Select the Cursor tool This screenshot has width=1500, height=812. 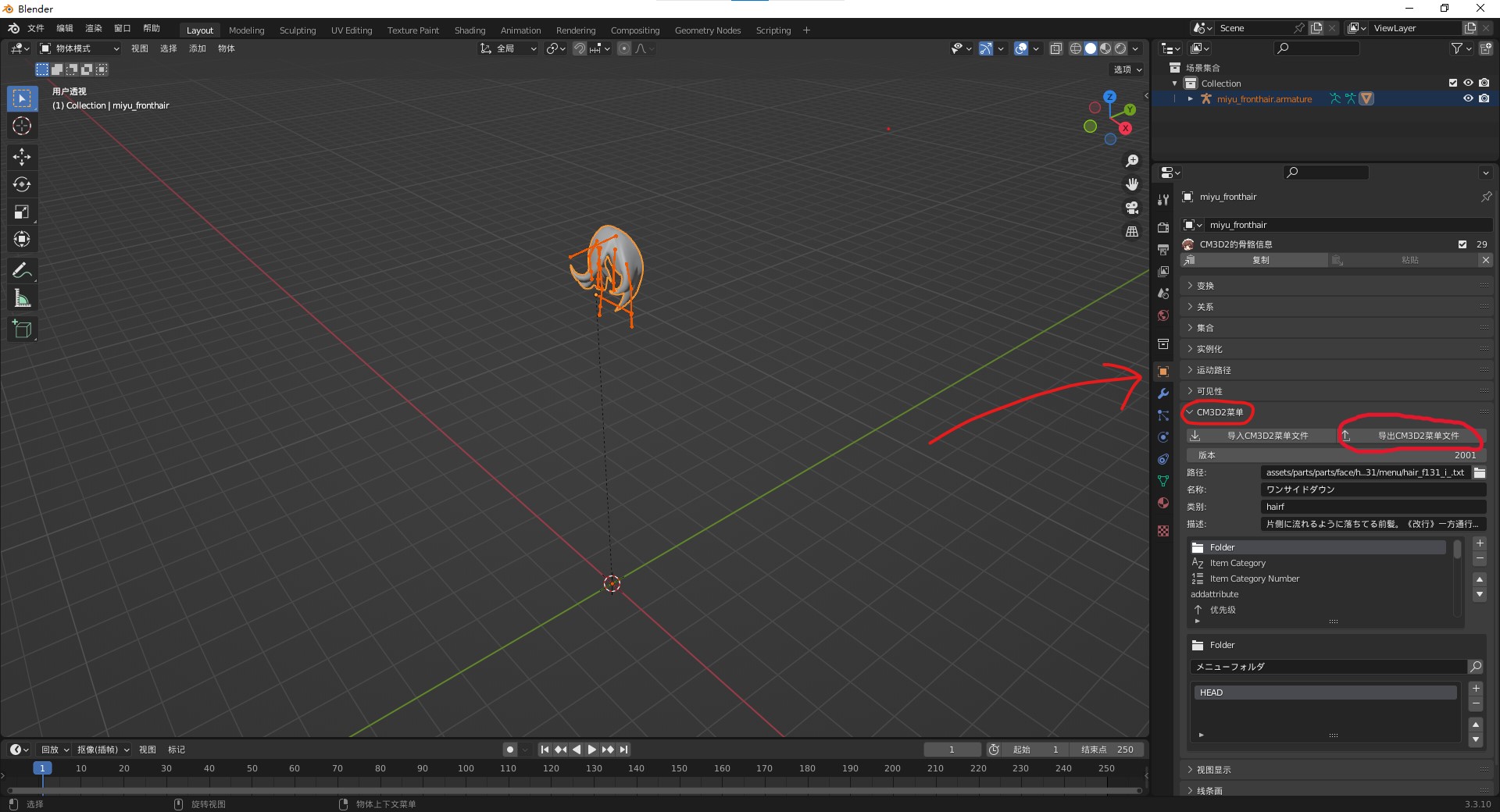[x=22, y=126]
